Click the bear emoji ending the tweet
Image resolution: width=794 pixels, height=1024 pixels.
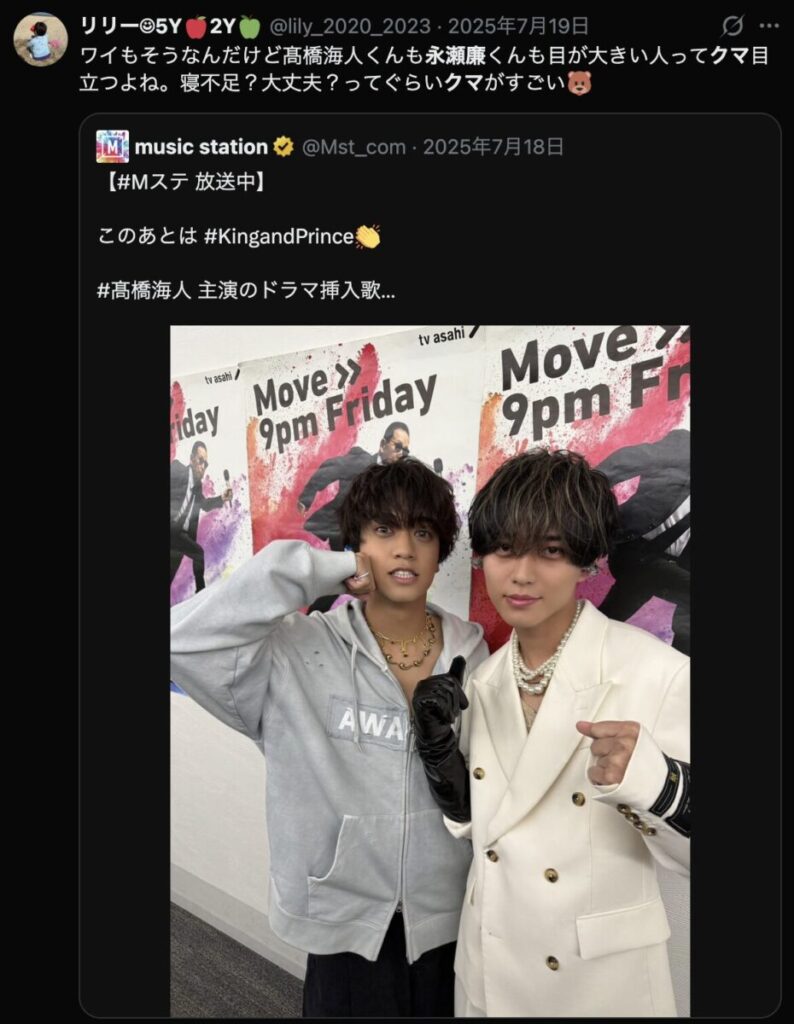click(x=580, y=84)
